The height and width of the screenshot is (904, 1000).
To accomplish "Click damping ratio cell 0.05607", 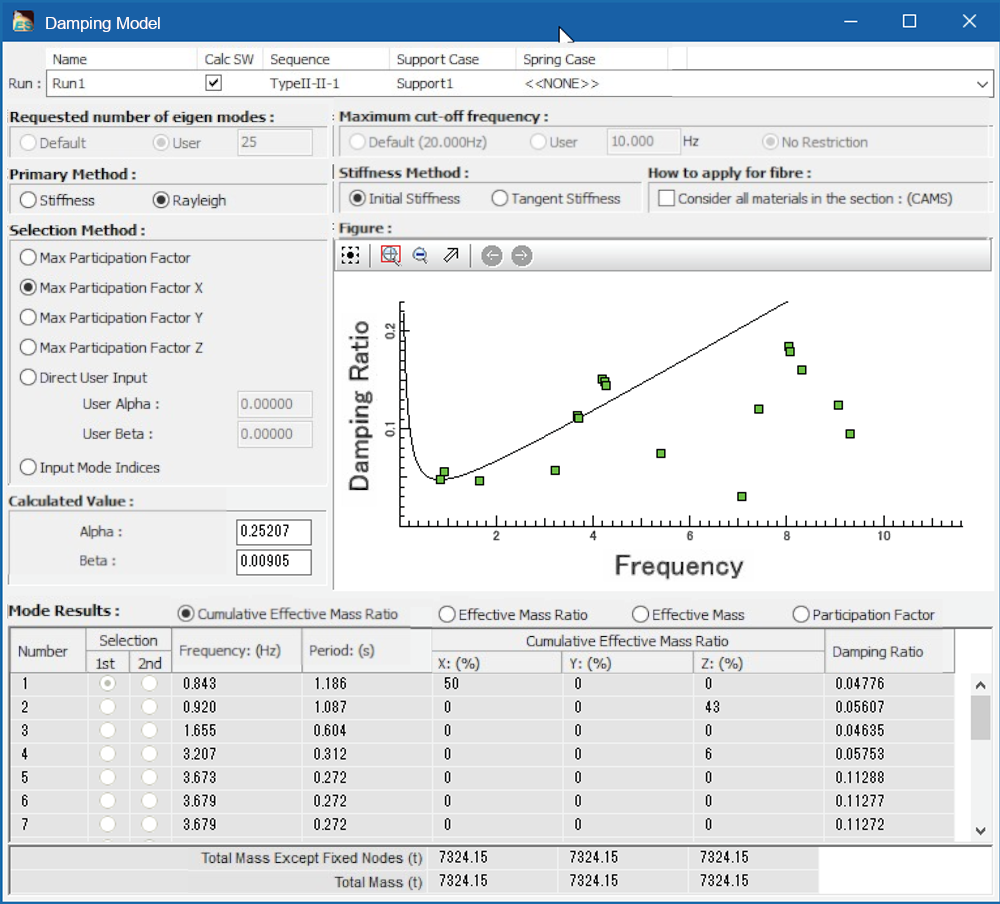I will (889, 707).
